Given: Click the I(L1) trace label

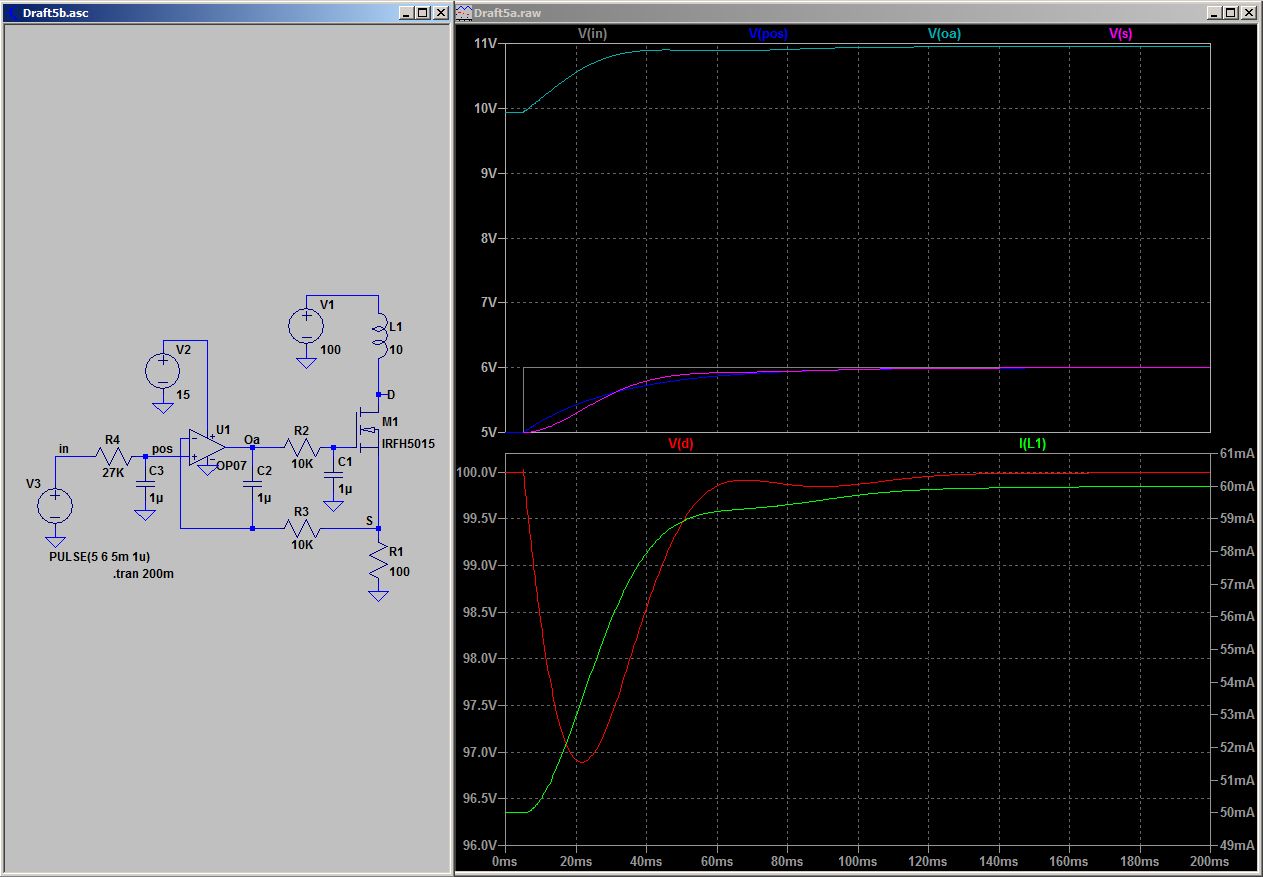Looking at the screenshot, I should 1033,444.
